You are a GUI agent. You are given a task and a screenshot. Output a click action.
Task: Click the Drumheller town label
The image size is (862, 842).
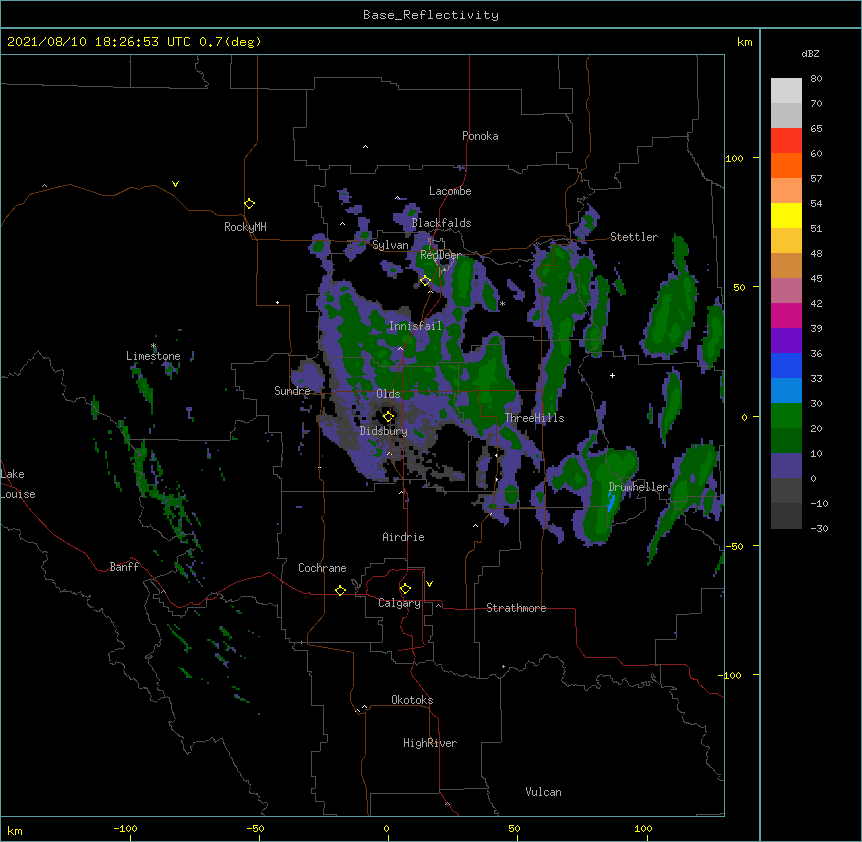[638, 487]
